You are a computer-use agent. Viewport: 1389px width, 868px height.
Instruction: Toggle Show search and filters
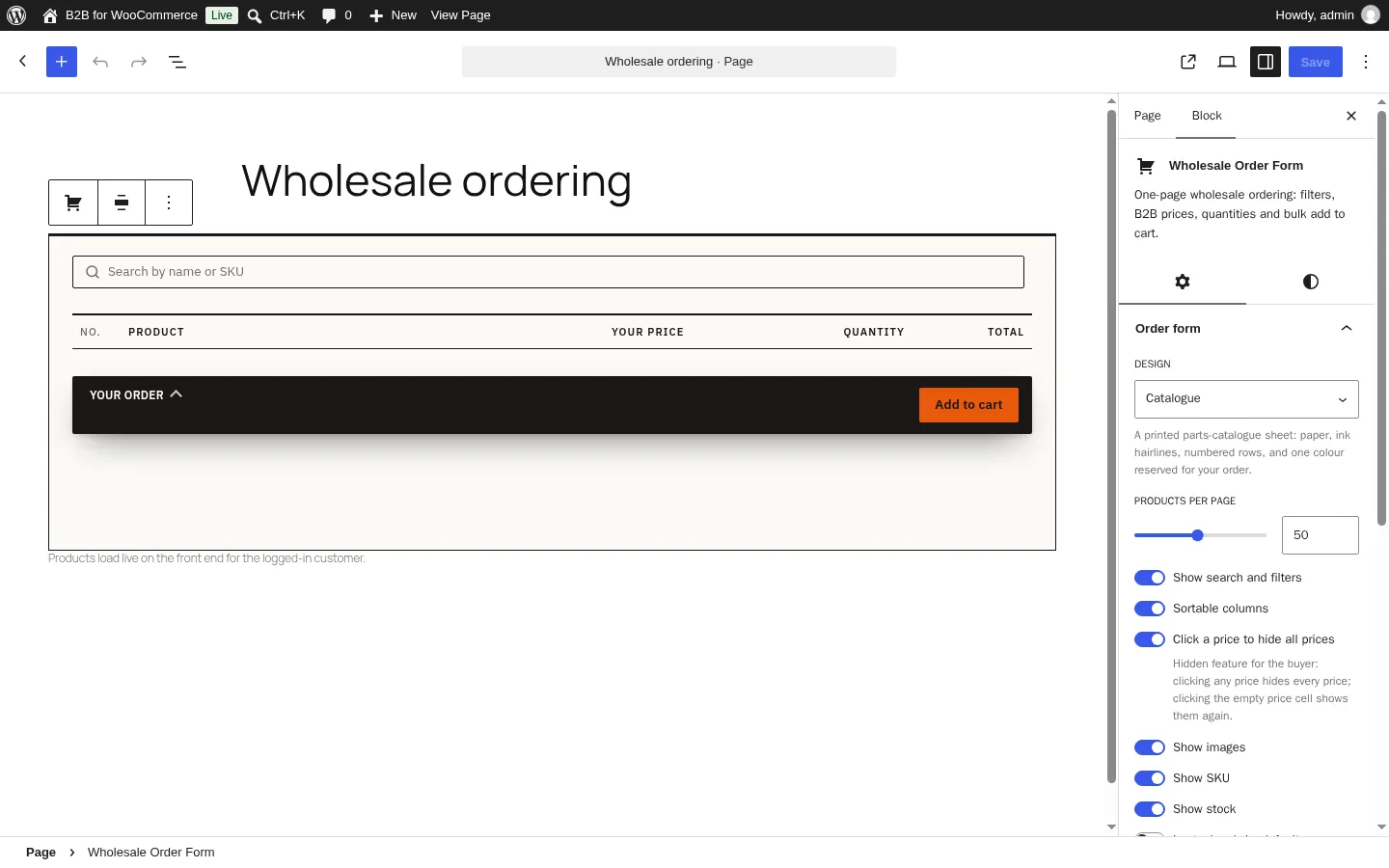click(1150, 578)
